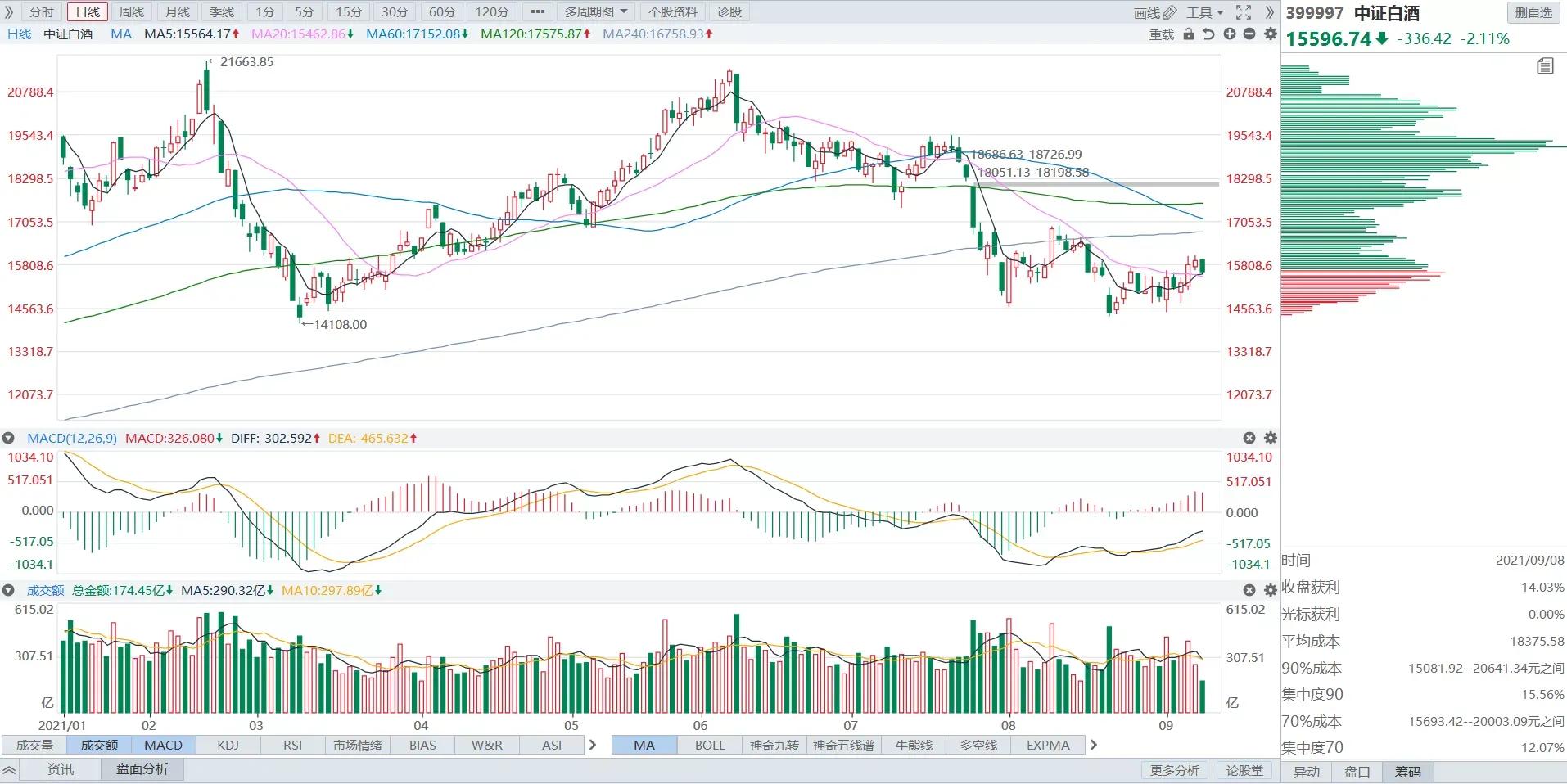The height and width of the screenshot is (784, 1567).
Task: Collapse right panel with double chevron
Action: point(1270,12)
